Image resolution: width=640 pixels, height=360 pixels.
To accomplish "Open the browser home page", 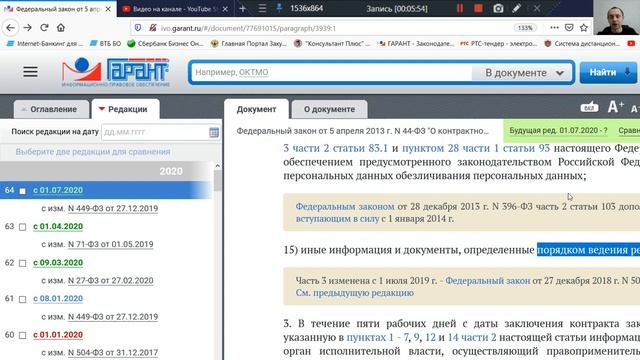I will [61, 28].
